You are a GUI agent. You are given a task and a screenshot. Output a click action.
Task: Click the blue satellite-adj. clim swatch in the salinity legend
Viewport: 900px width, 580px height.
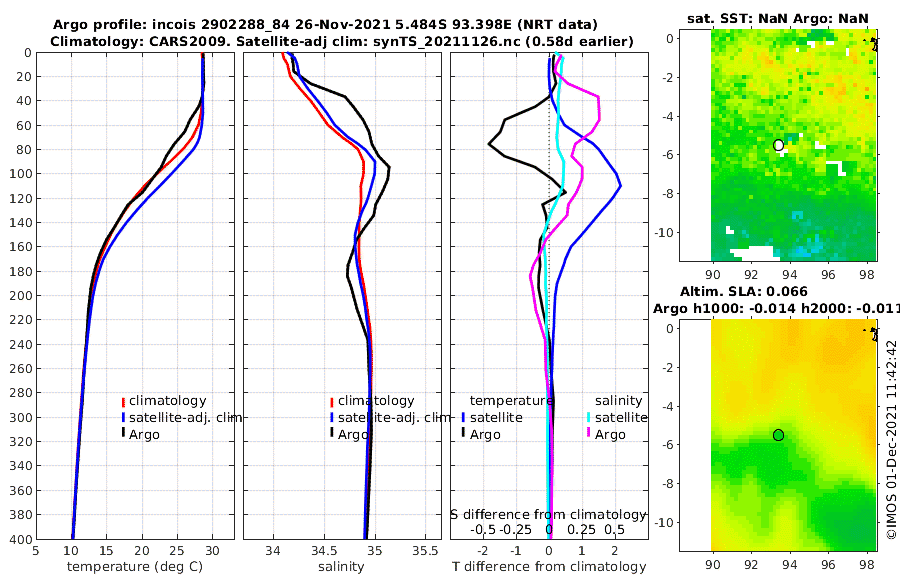pos(332,417)
